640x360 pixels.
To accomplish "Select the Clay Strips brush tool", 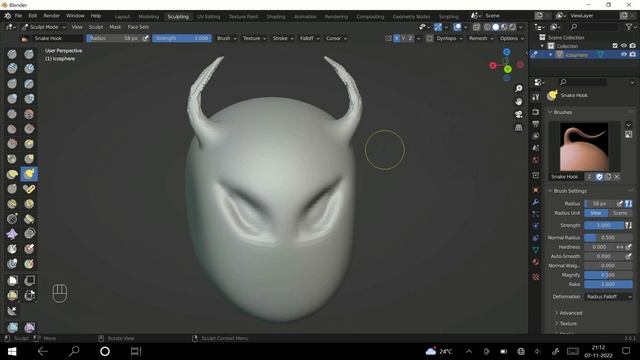I will tap(29, 69).
